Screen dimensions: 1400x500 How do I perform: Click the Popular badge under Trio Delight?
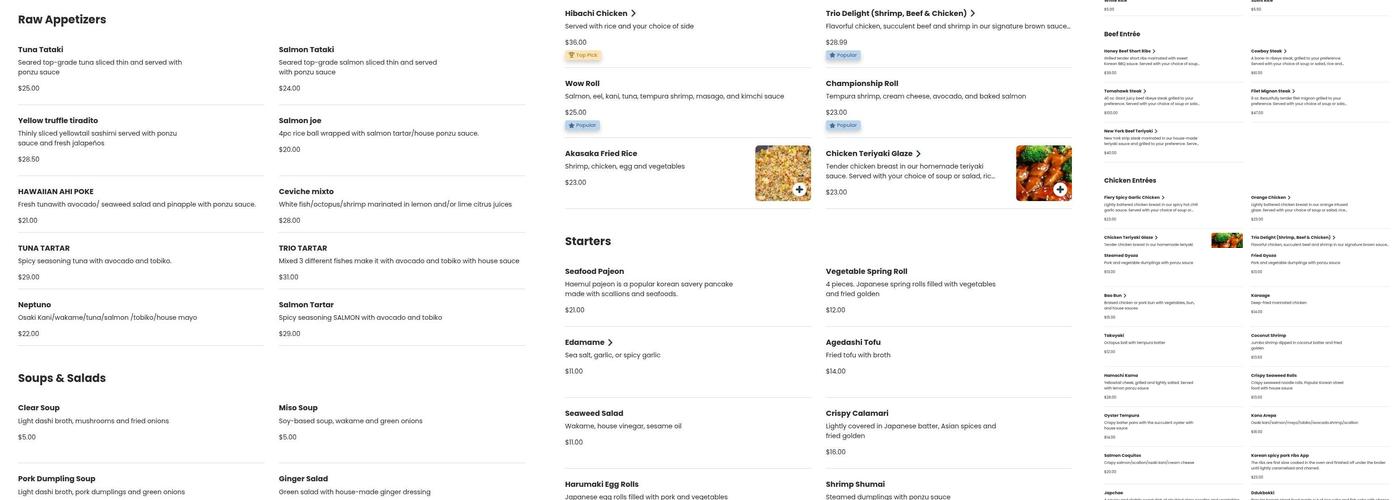tap(843, 55)
